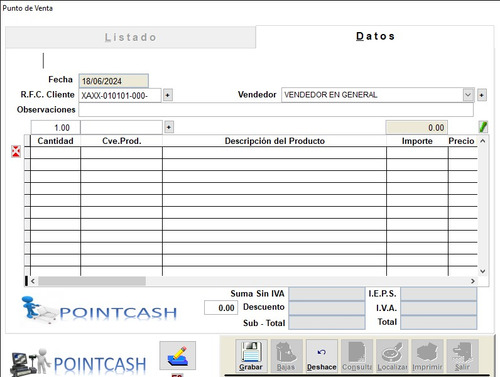Click the Deshace undo button
Viewport: 500px width, 377px height.
[322, 356]
